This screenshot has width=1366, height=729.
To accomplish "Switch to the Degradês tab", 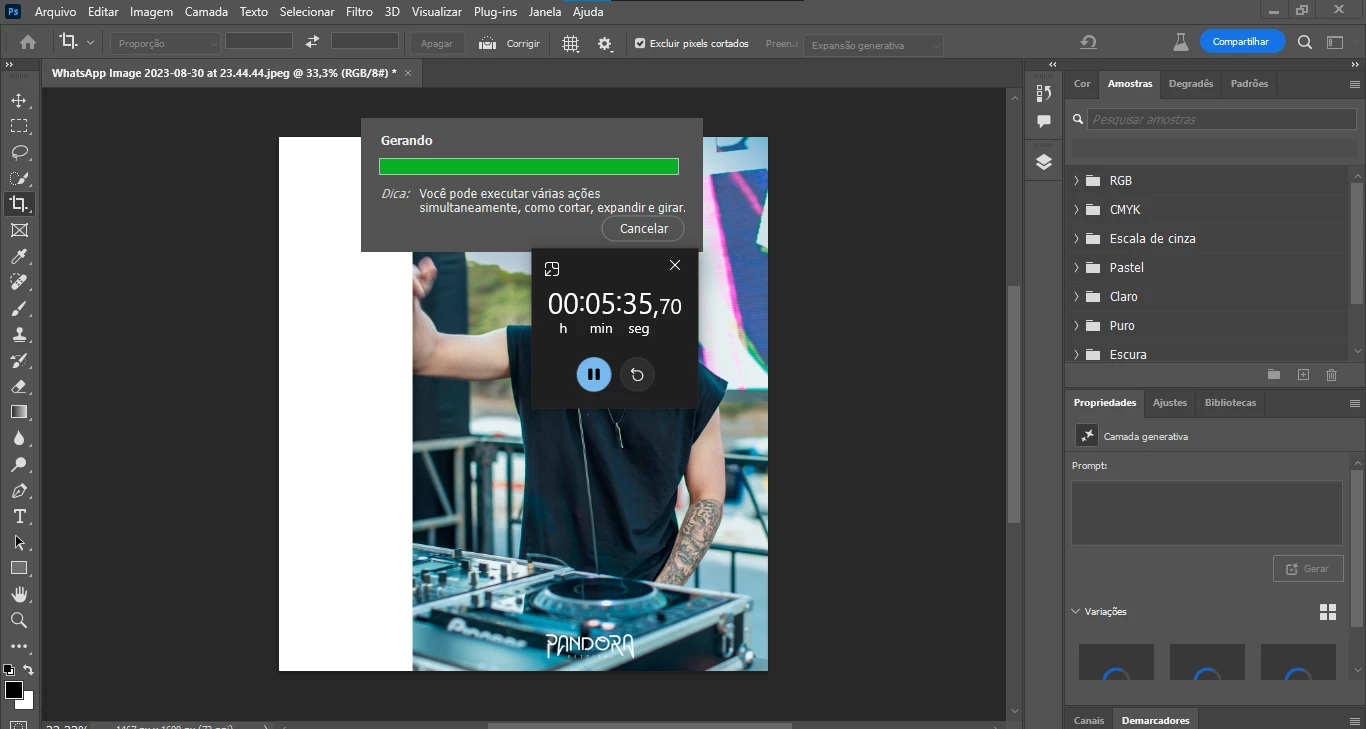I will pyautogui.click(x=1191, y=84).
